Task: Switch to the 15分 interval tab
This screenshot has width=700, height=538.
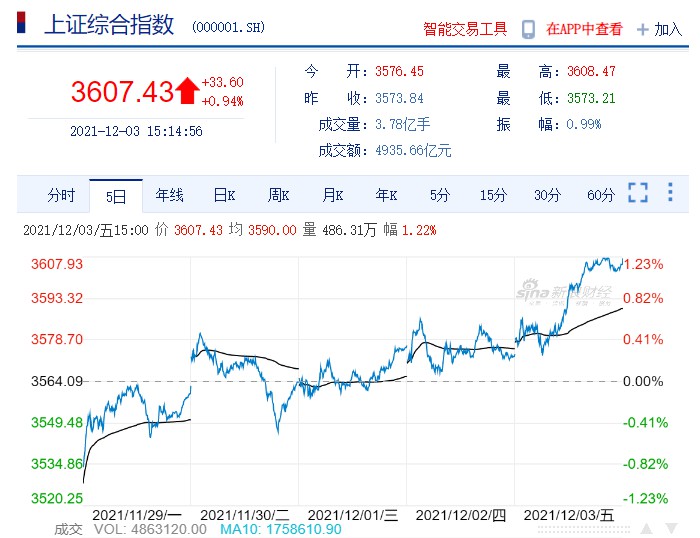Action: pos(493,195)
